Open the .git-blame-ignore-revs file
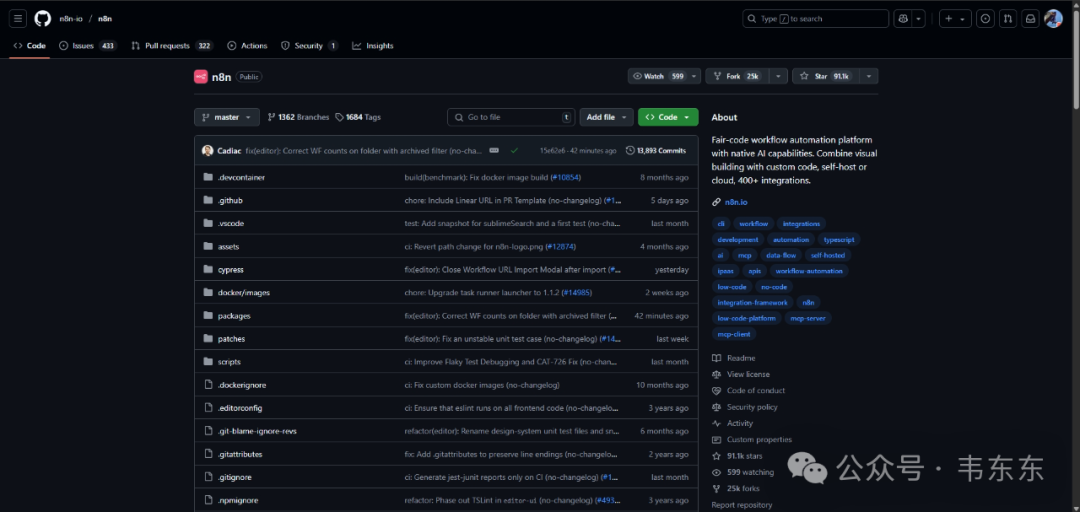This screenshot has height=512, width=1080. 257,431
